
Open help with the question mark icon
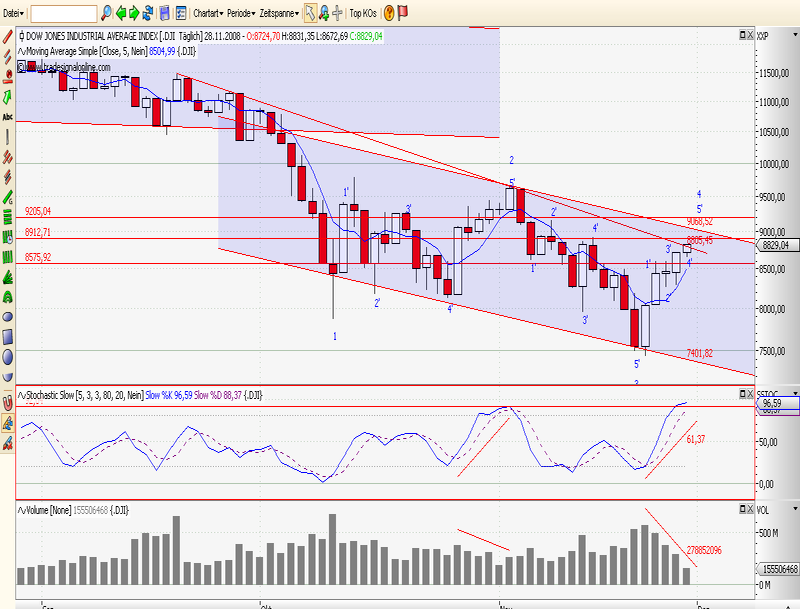(x=389, y=13)
